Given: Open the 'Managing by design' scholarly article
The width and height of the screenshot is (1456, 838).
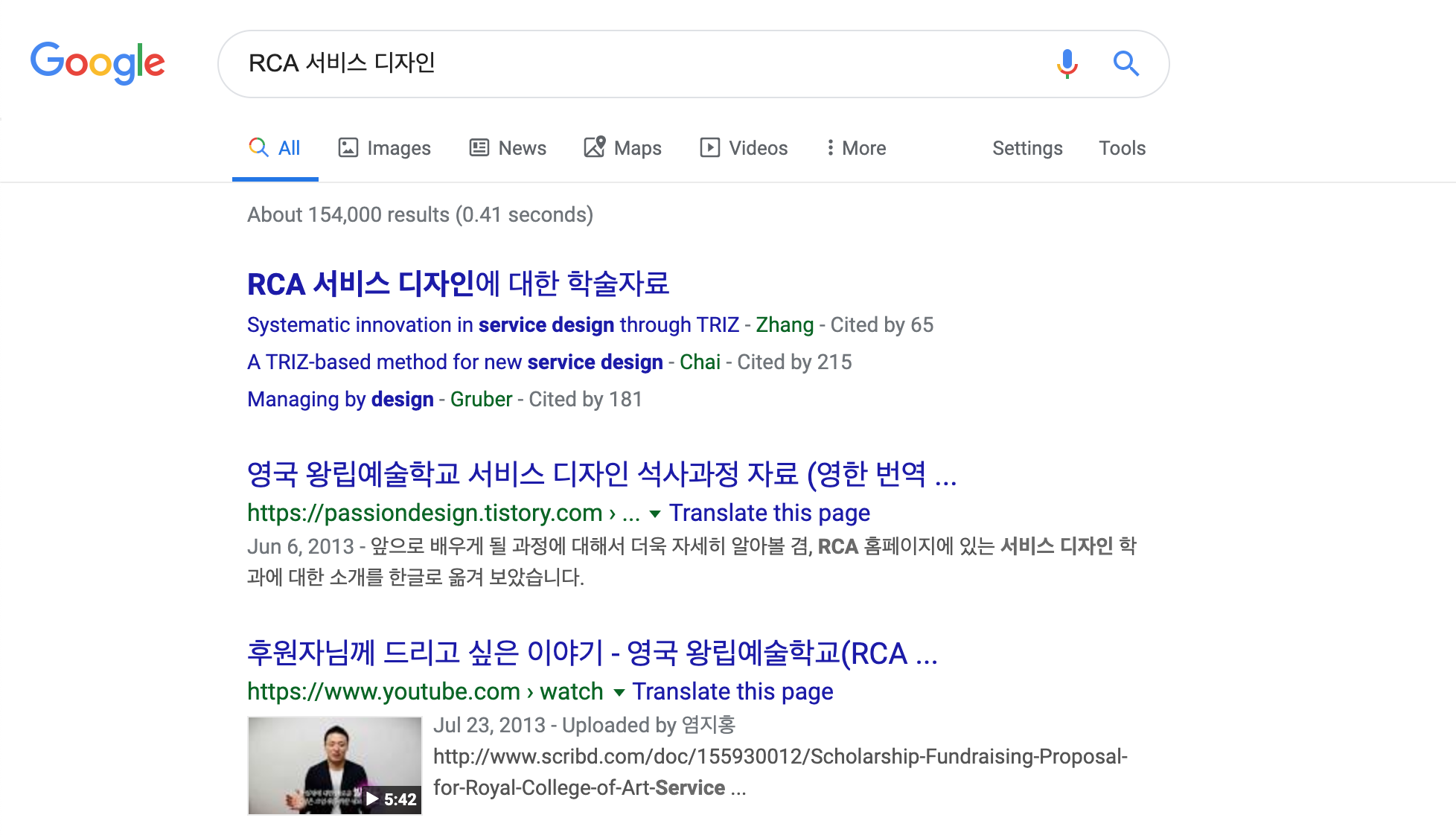Looking at the screenshot, I should [x=340, y=400].
